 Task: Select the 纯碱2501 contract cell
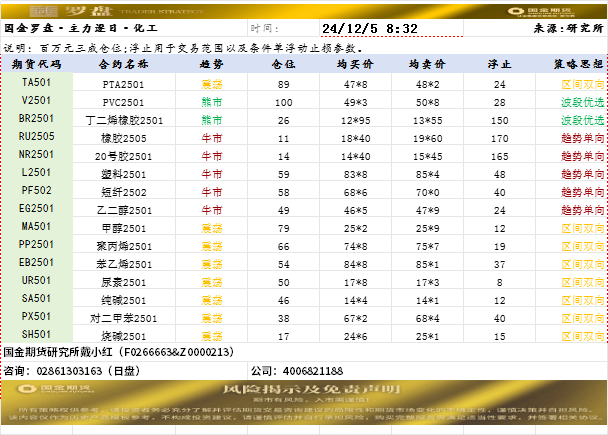click(x=124, y=300)
